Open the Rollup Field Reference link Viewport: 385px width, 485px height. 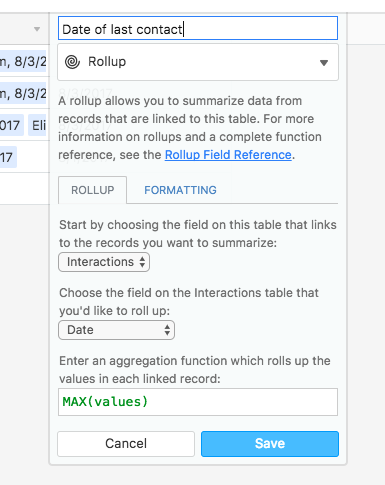click(228, 155)
